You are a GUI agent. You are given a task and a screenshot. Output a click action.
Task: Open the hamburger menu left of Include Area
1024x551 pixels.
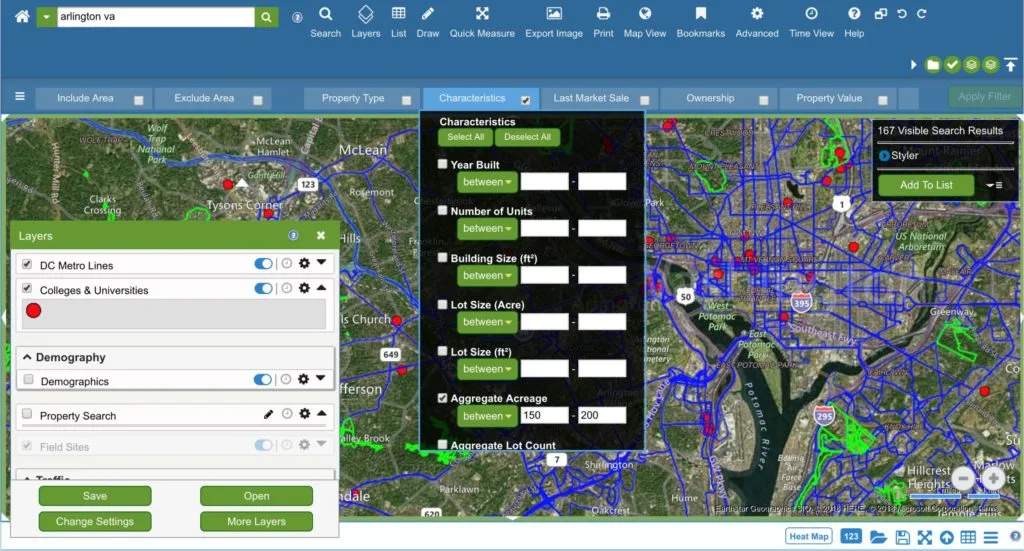coord(20,97)
